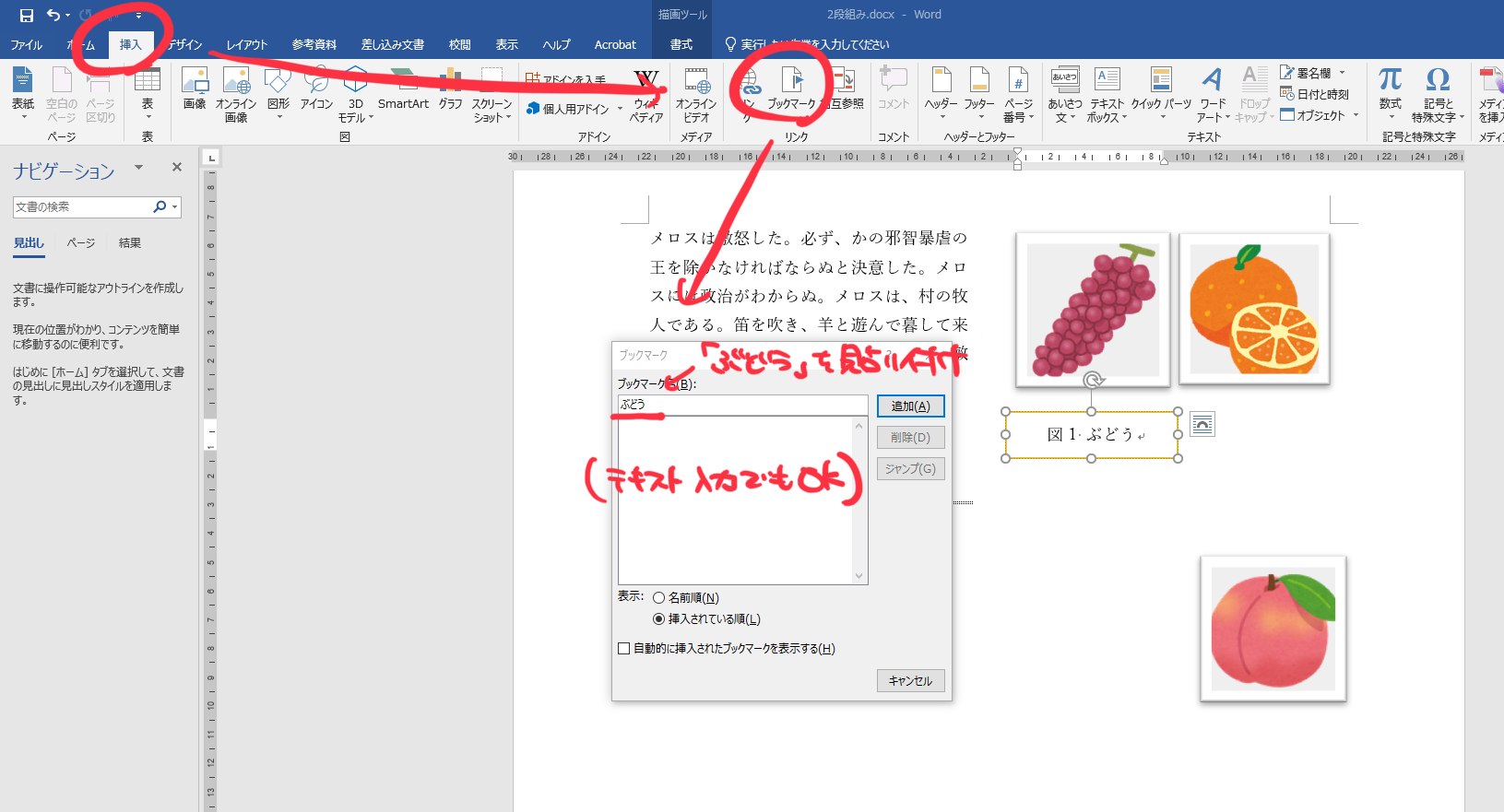
Task: Insert a table (表)
Action: [x=148, y=94]
